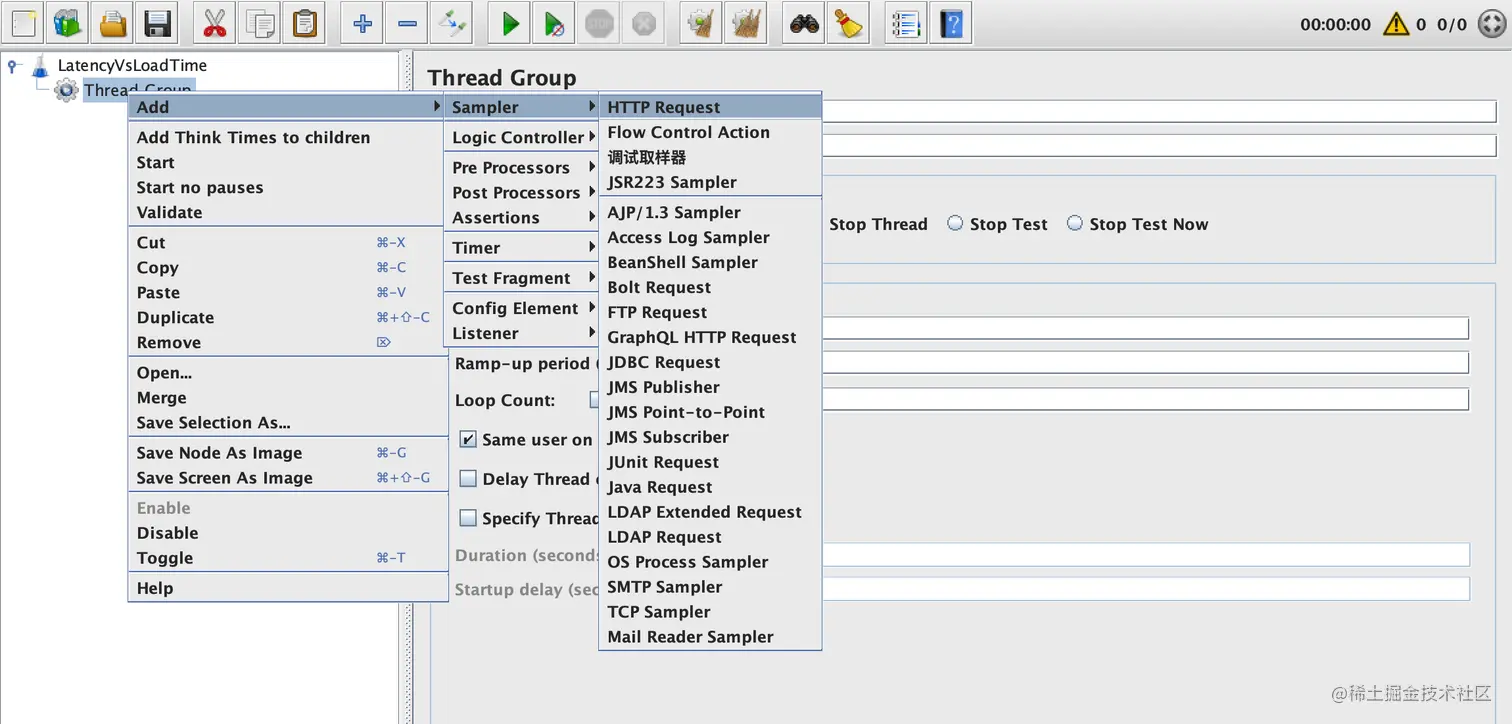
Task: Click the New test plan icon
Action: (x=23, y=23)
